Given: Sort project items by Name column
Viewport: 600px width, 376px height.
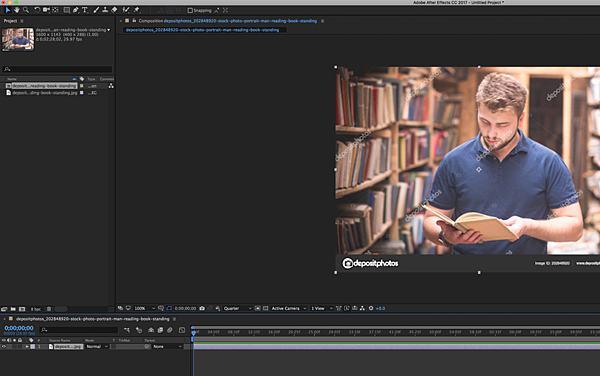Looking at the screenshot, I should coord(12,79).
